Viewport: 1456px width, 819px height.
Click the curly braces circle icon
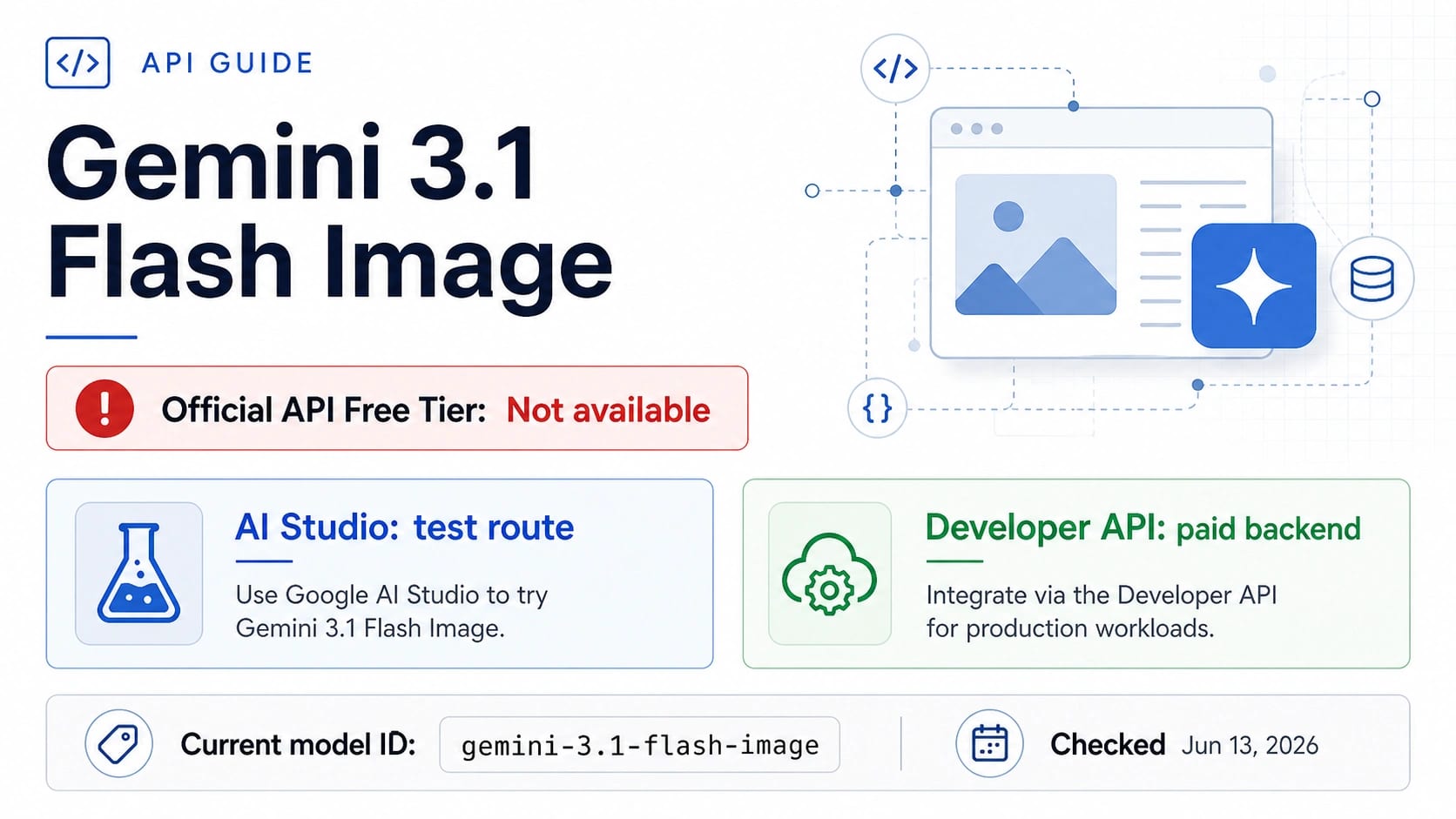coord(877,407)
